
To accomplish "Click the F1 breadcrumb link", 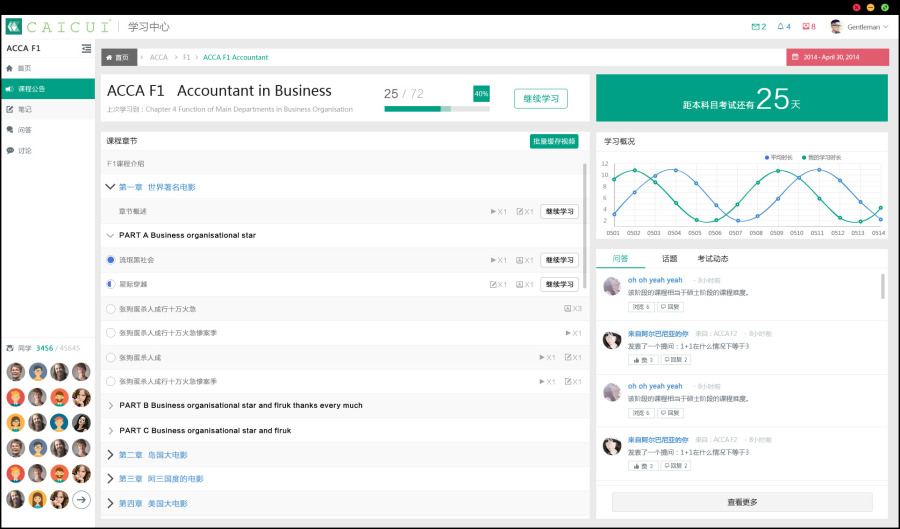I will (x=187, y=57).
